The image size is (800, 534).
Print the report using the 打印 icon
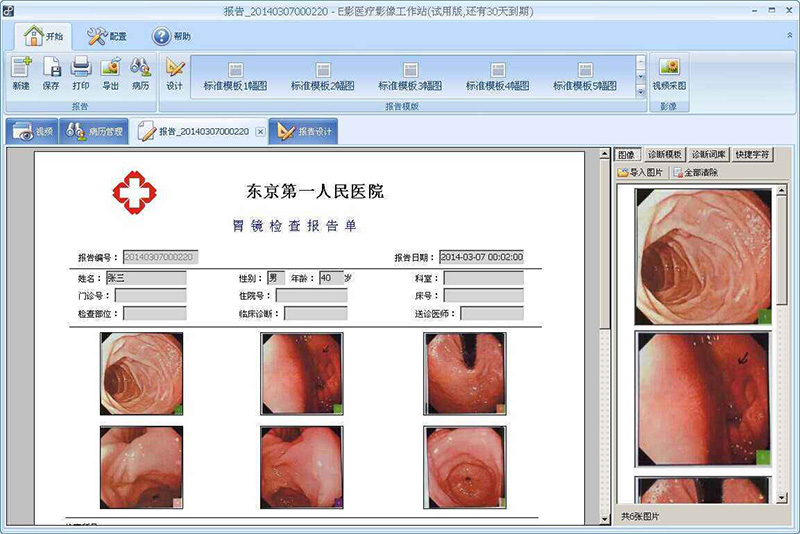[81, 74]
